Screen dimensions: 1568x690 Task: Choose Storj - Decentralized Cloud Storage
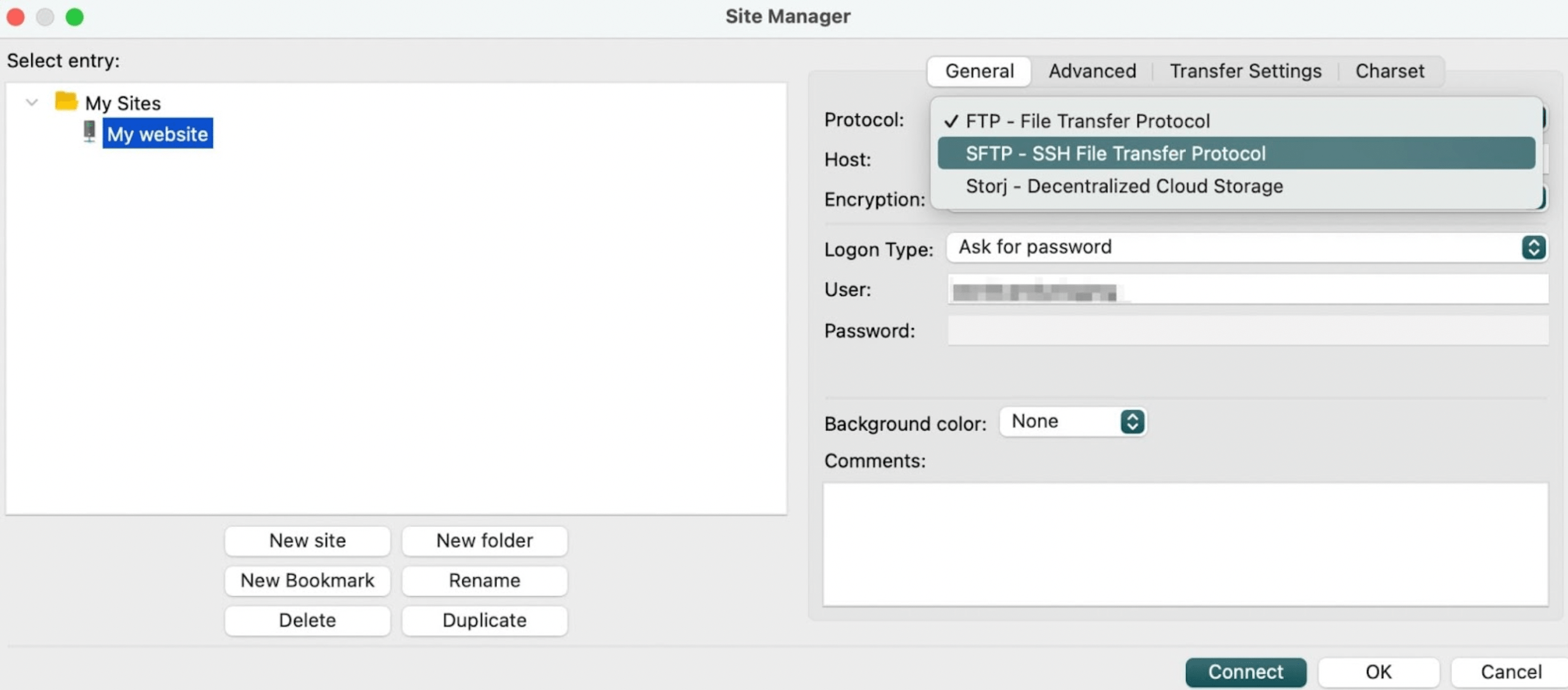tap(1124, 186)
